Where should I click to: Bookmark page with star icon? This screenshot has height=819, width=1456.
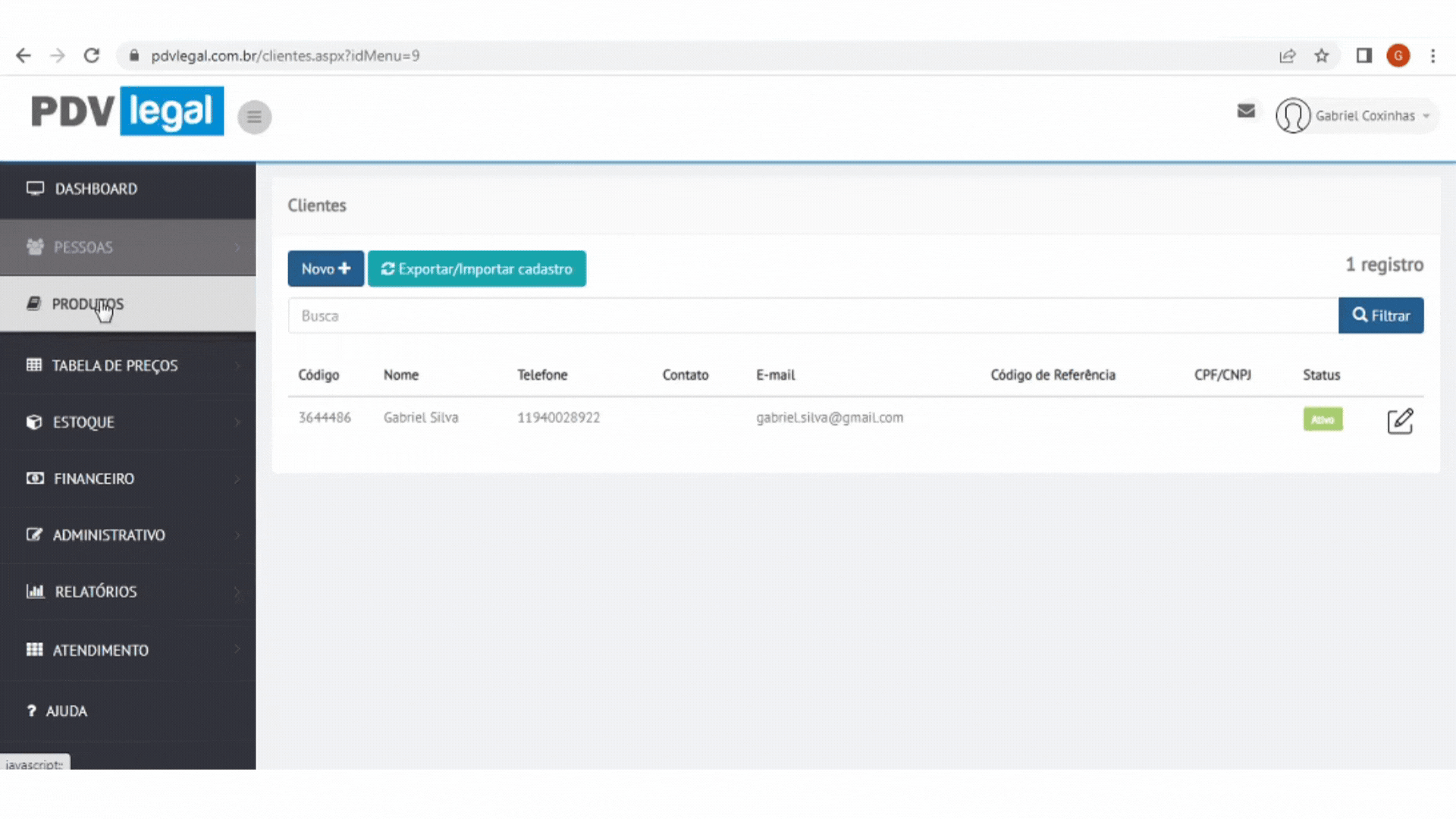(1322, 55)
